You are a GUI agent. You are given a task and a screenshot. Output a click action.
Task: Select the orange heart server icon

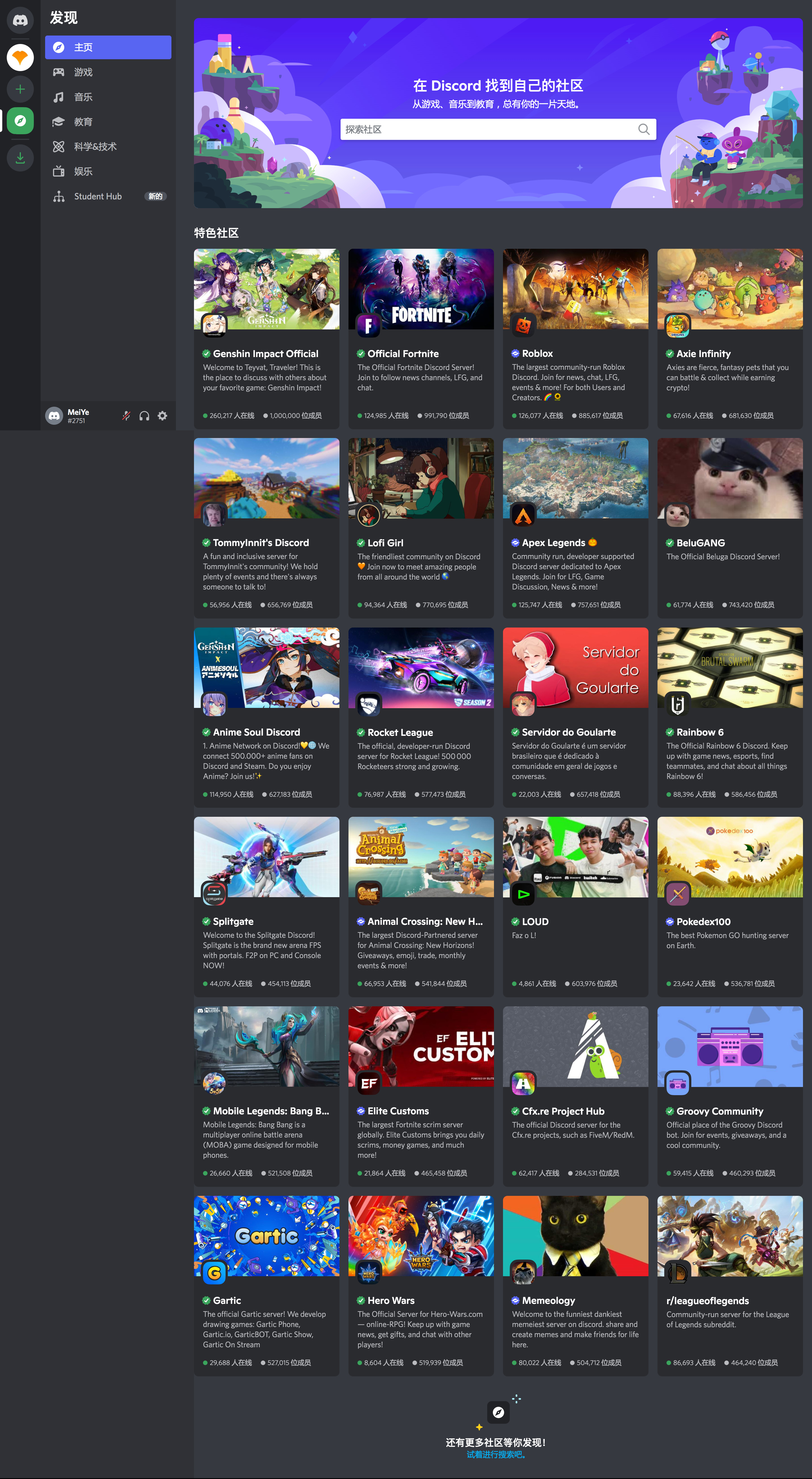click(x=20, y=58)
